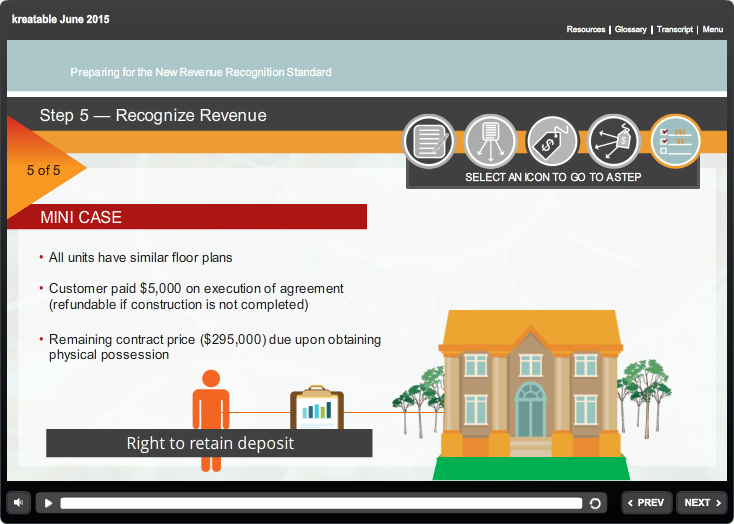
Task: Show the Transcript
Action: pyautogui.click(x=675, y=30)
